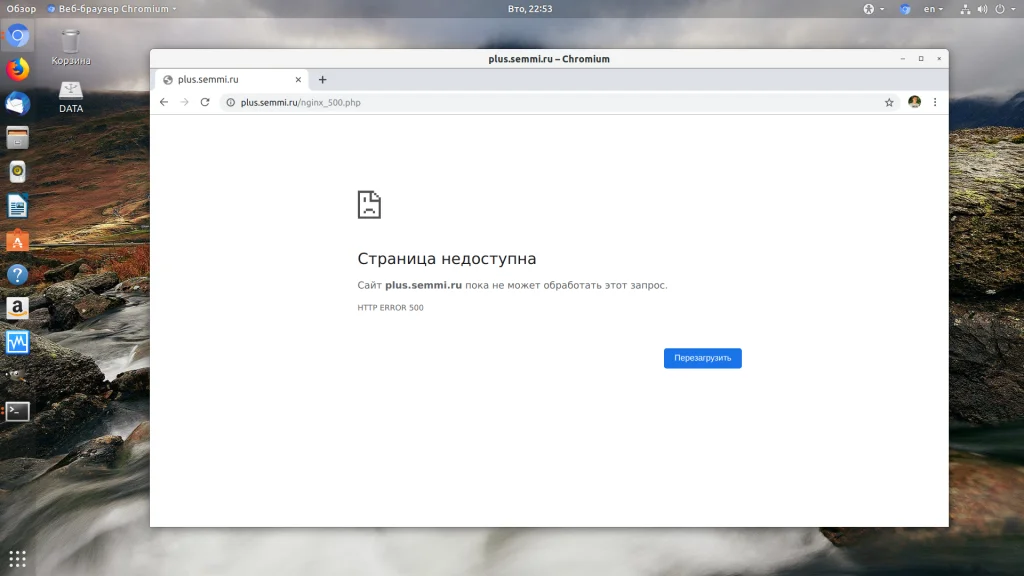This screenshot has width=1024, height=576.
Task: Click the Страница недоступна heading
Action: [447, 259]
